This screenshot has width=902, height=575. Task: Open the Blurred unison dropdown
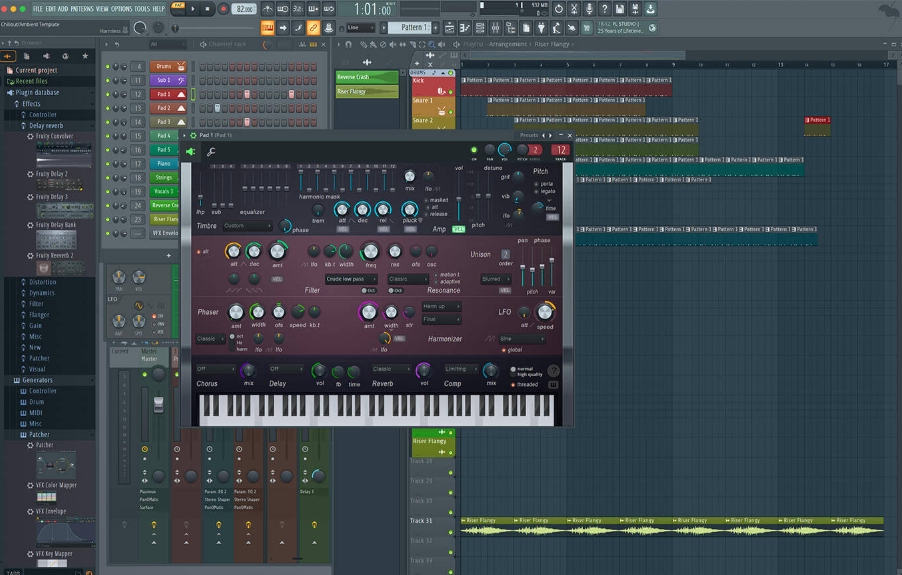pyautogui.click(x=496, y=279)
